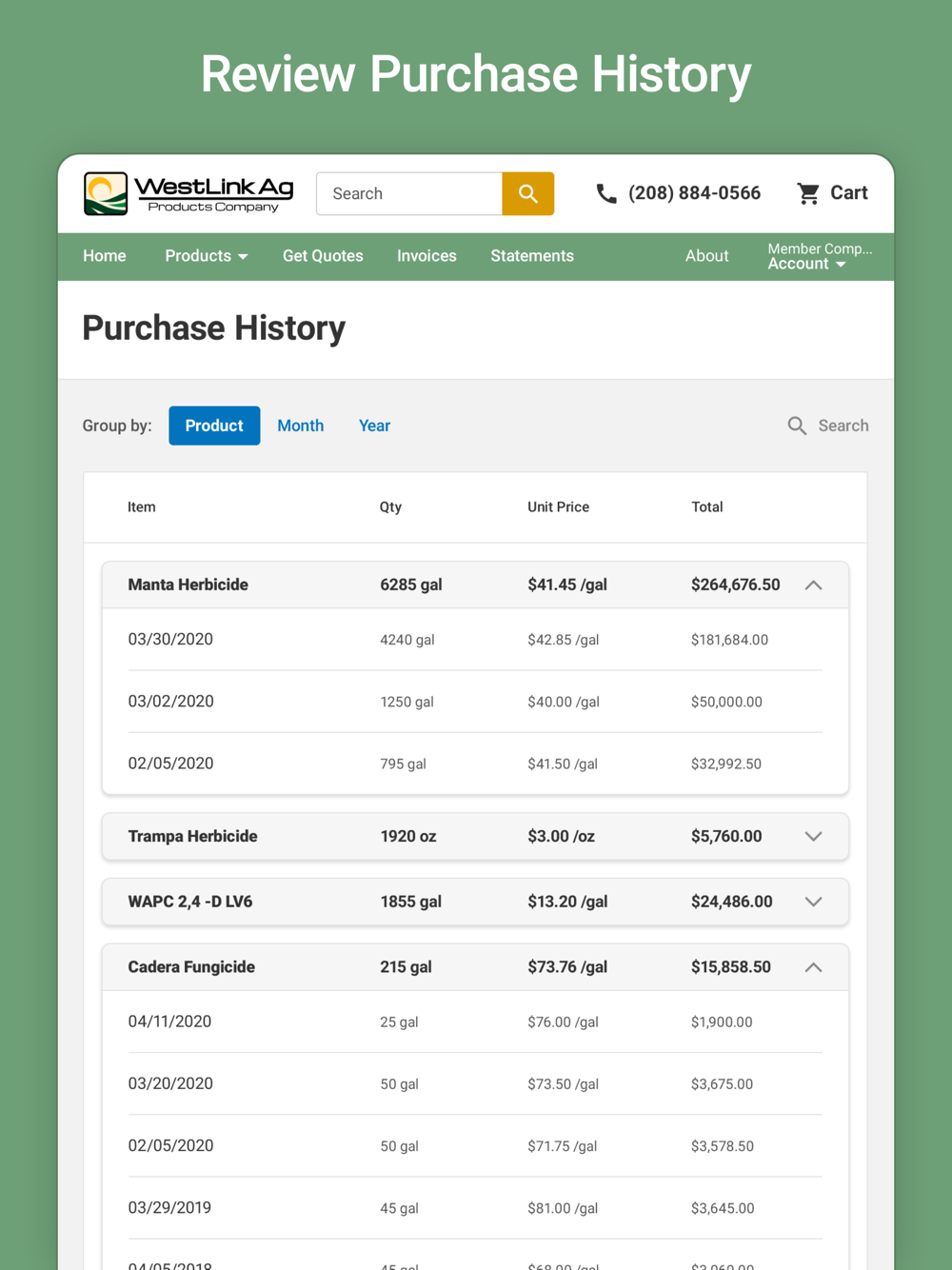The width and height of the screenshot is (952, 1270).
Task: Select the 02/05/2020 Manta purchase with 795 gal
Action: coord(475,764)
